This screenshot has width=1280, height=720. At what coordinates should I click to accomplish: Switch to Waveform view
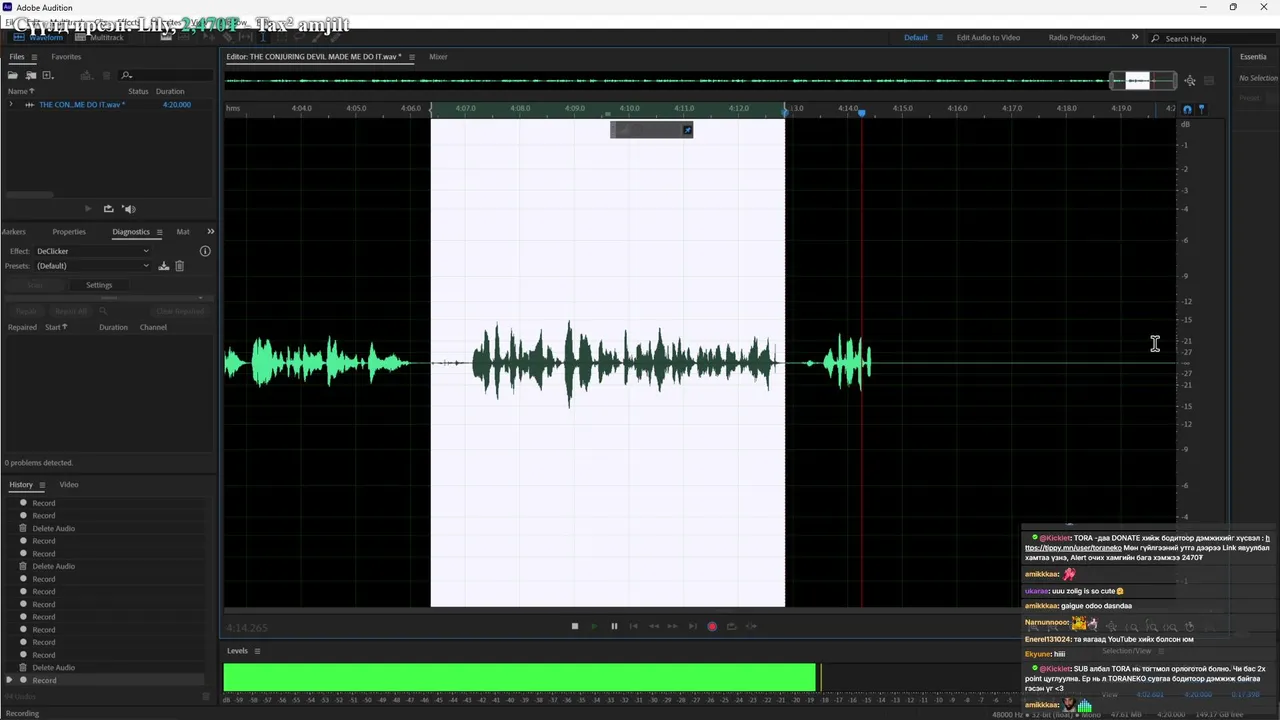tap(38, 37)
